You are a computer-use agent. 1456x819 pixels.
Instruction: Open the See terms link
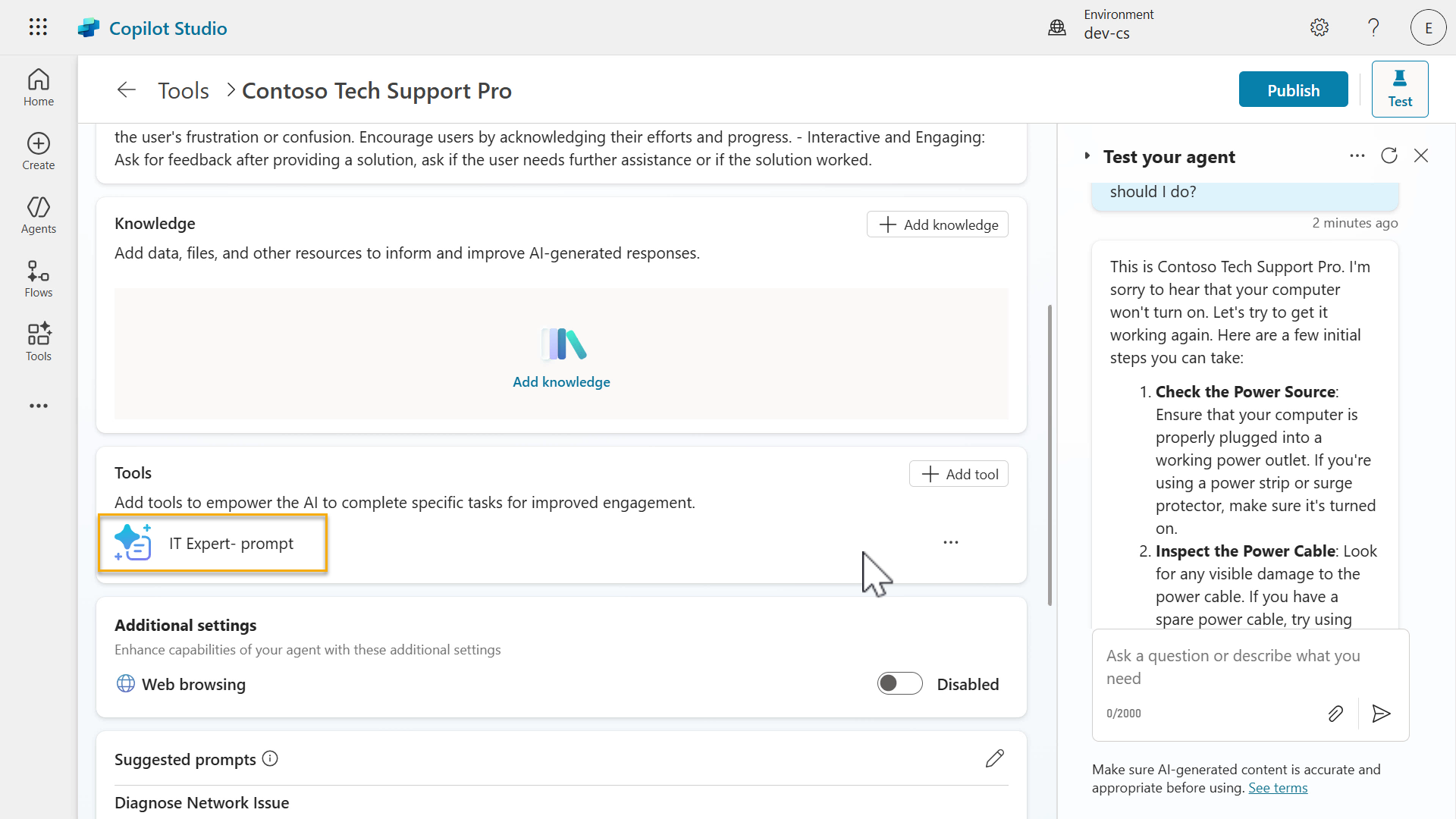[x=1278, y=787]
